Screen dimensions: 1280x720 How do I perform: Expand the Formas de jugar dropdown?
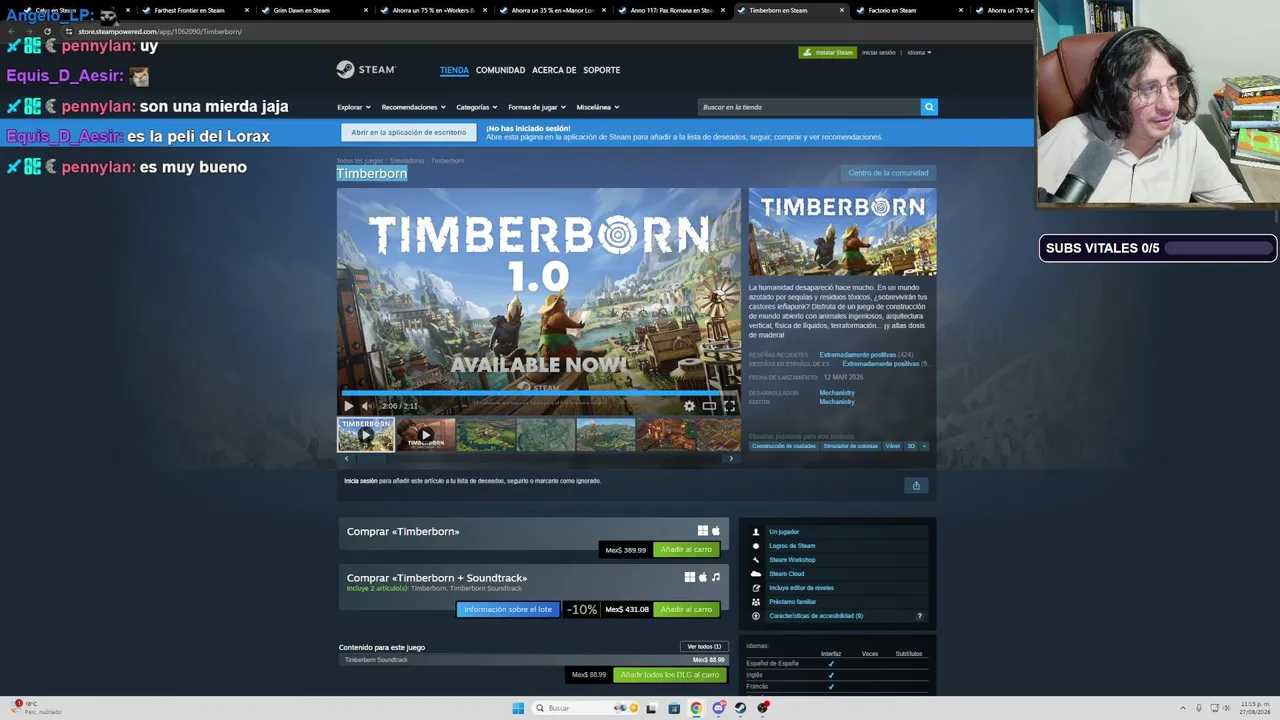537,107
